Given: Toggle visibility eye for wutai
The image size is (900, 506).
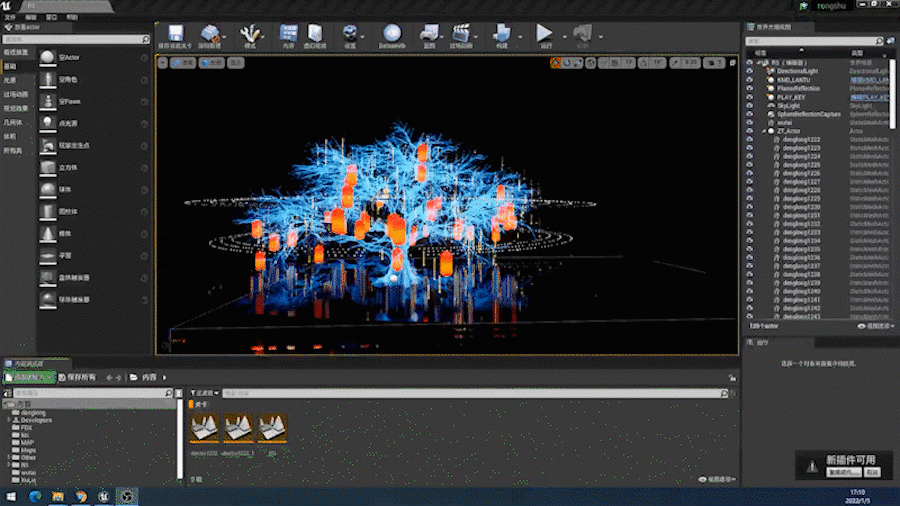Looking at the screenshot, I should tap(750, 122).
